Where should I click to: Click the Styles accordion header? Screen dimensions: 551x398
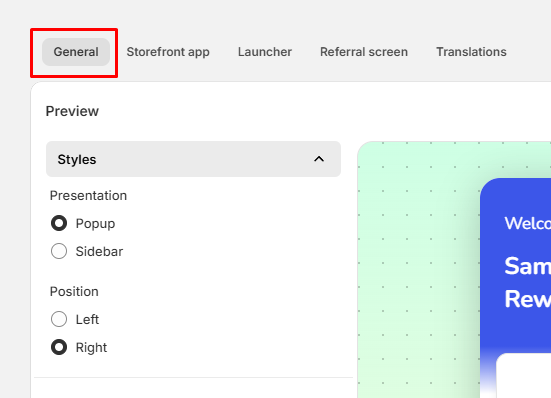click(x=193, y=159)
